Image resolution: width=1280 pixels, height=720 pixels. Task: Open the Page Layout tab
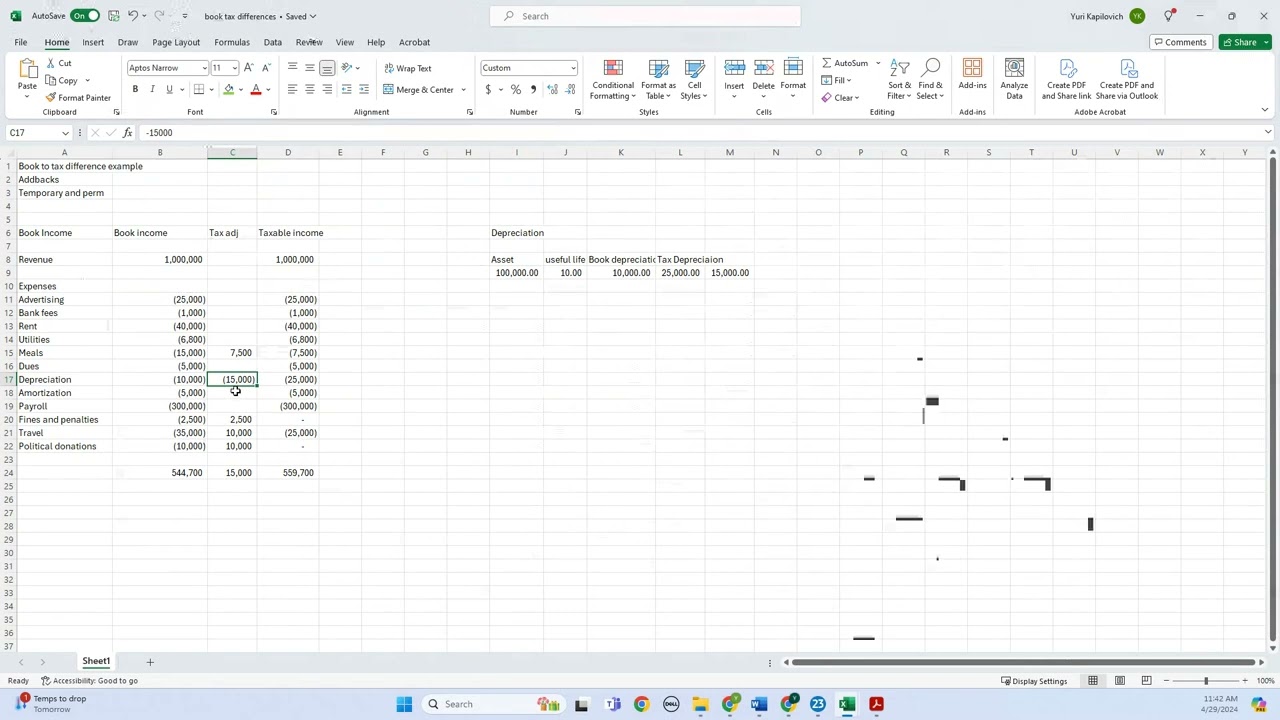pyautogui.click(x=176, y=42)
